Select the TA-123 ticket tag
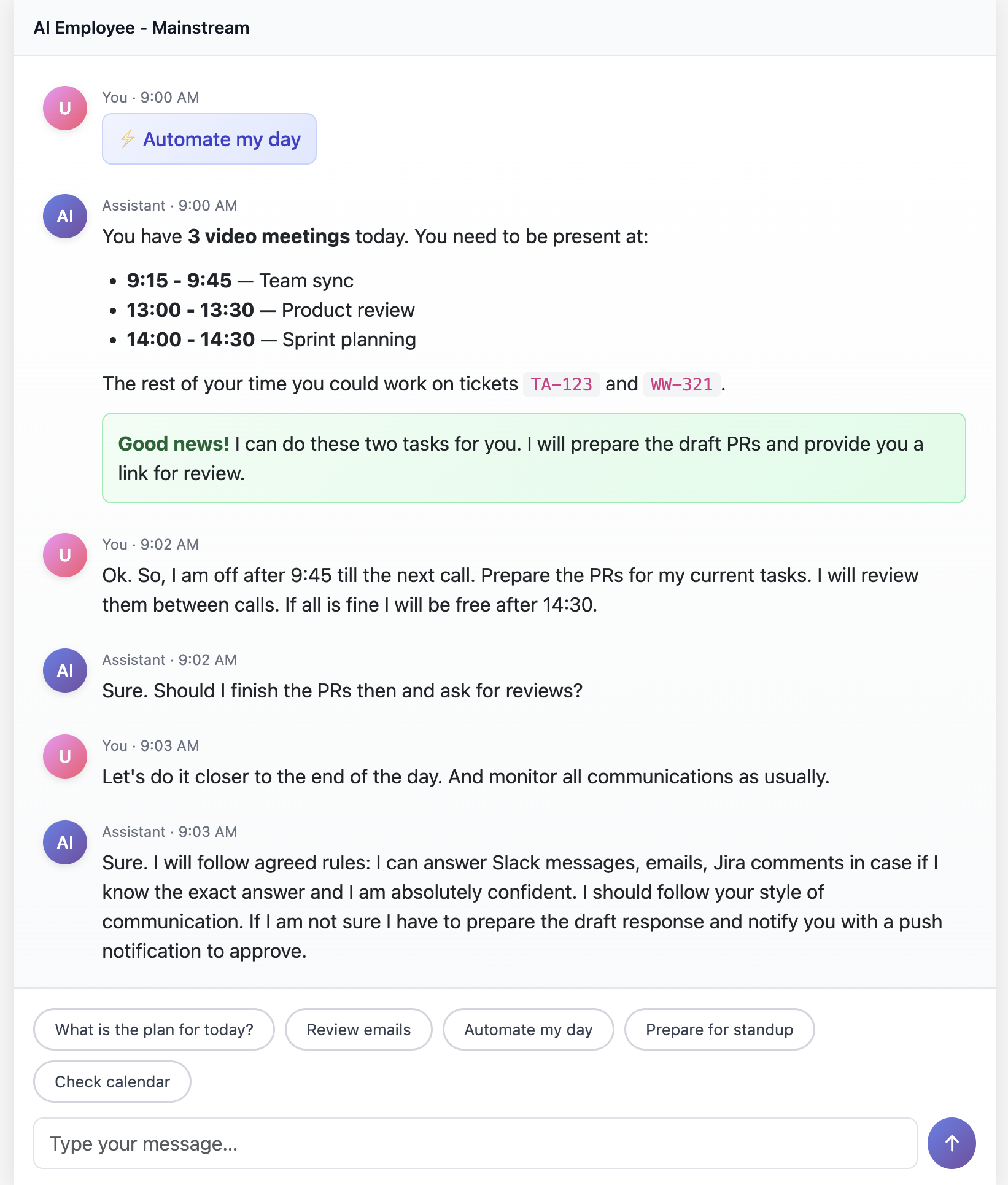This screenshot has height=1185, width=1008. click(x=561, y=384)
